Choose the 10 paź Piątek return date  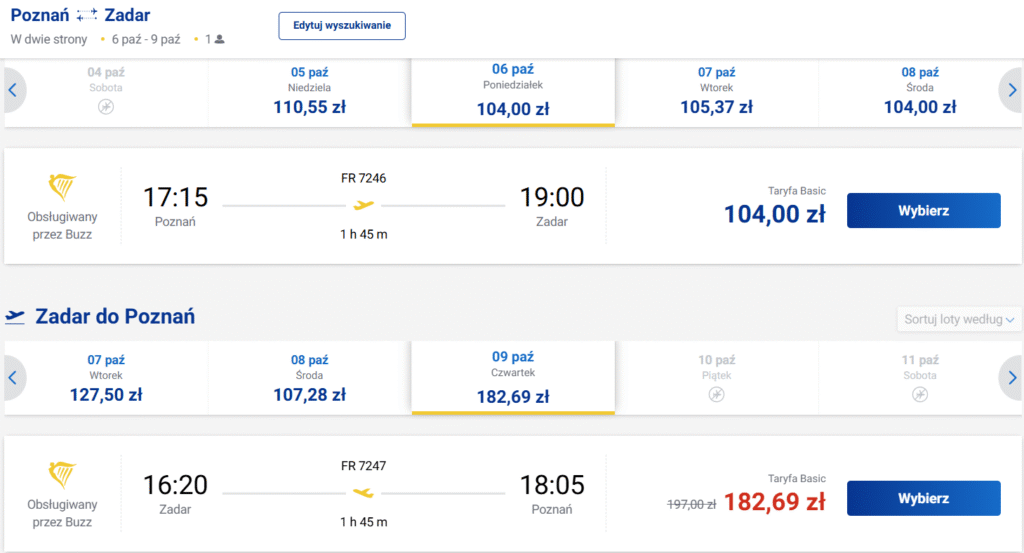716,378
